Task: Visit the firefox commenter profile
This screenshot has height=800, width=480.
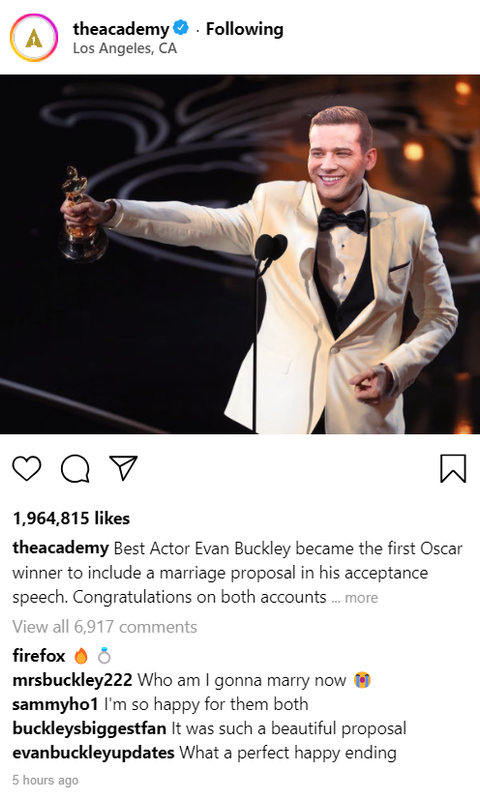Action: tap(39, 655)
